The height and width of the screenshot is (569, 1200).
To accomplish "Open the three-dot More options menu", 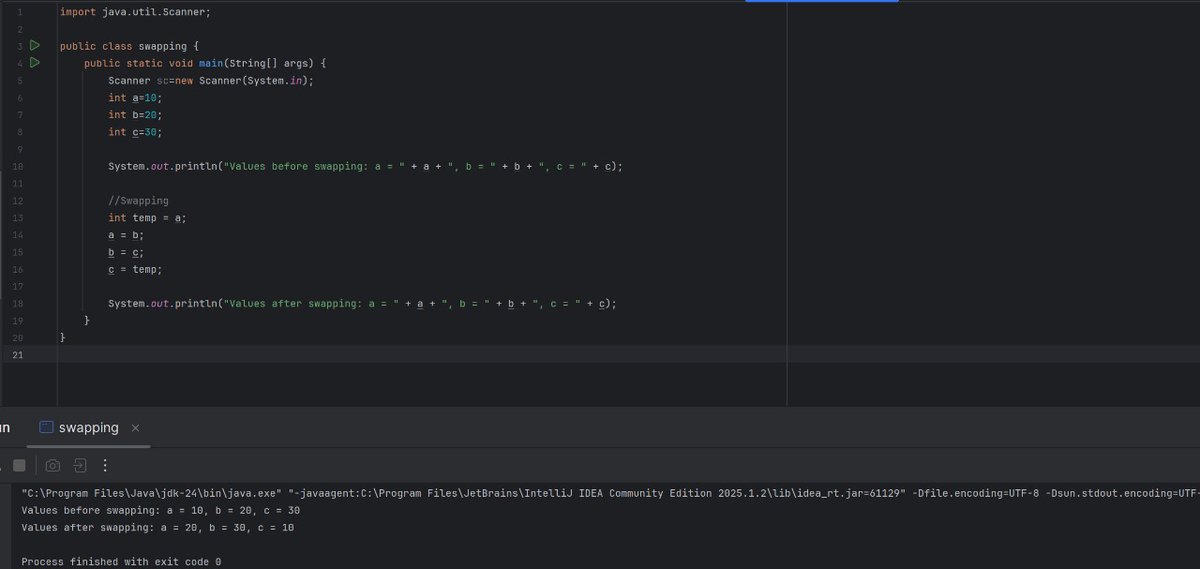I will [x=106, y=465].
